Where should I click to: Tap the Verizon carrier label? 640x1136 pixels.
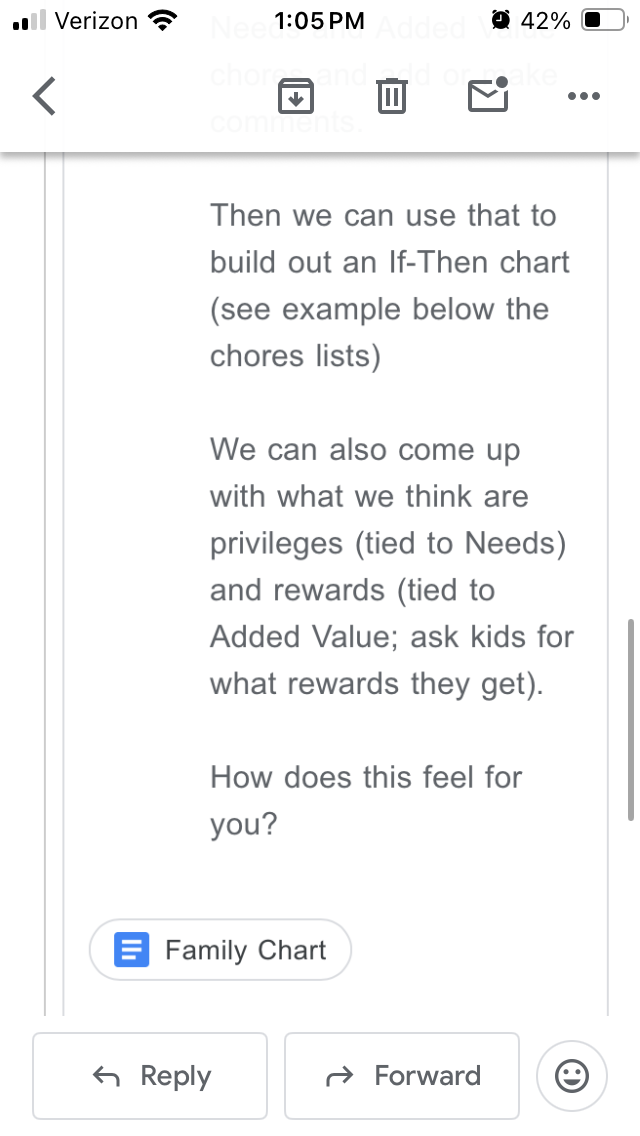[96, 20]
